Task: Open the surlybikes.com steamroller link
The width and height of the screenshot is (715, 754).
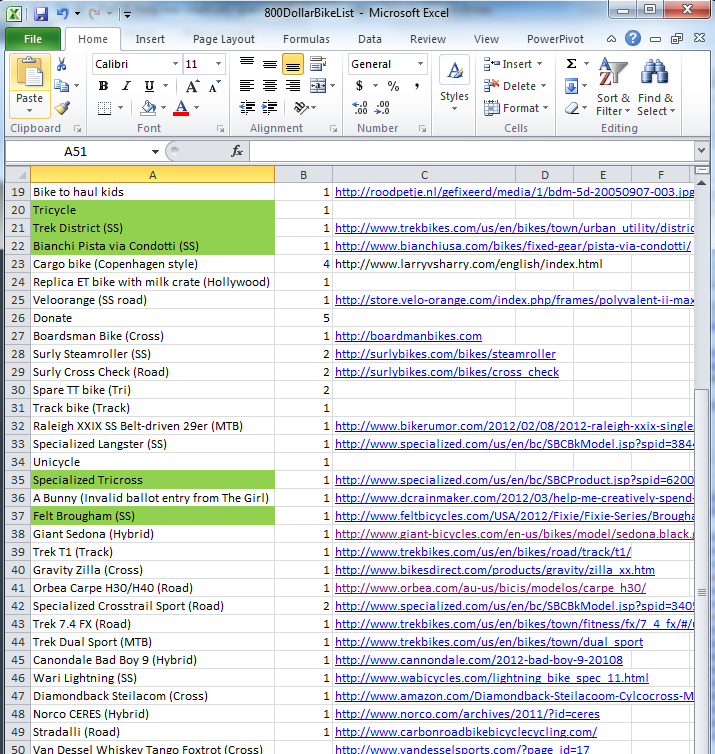Action: point(445,354)
